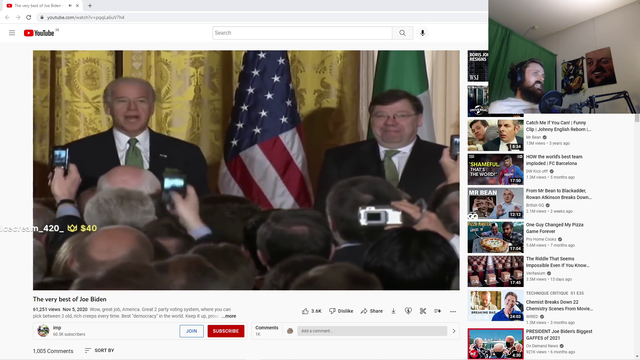Click the Thanks heart icon
The height and width of the screenshot is (360, 640).
pyautogui.click(x=408, y=311)
